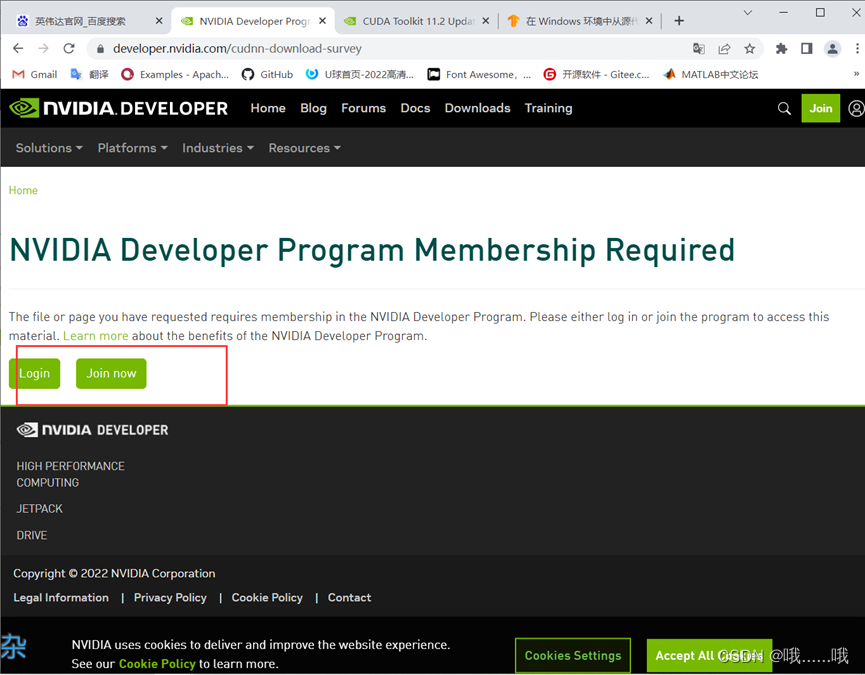Open Cookie Policy link in cookie banner
The height and width of the screenshot is (675, 865).
157,663
